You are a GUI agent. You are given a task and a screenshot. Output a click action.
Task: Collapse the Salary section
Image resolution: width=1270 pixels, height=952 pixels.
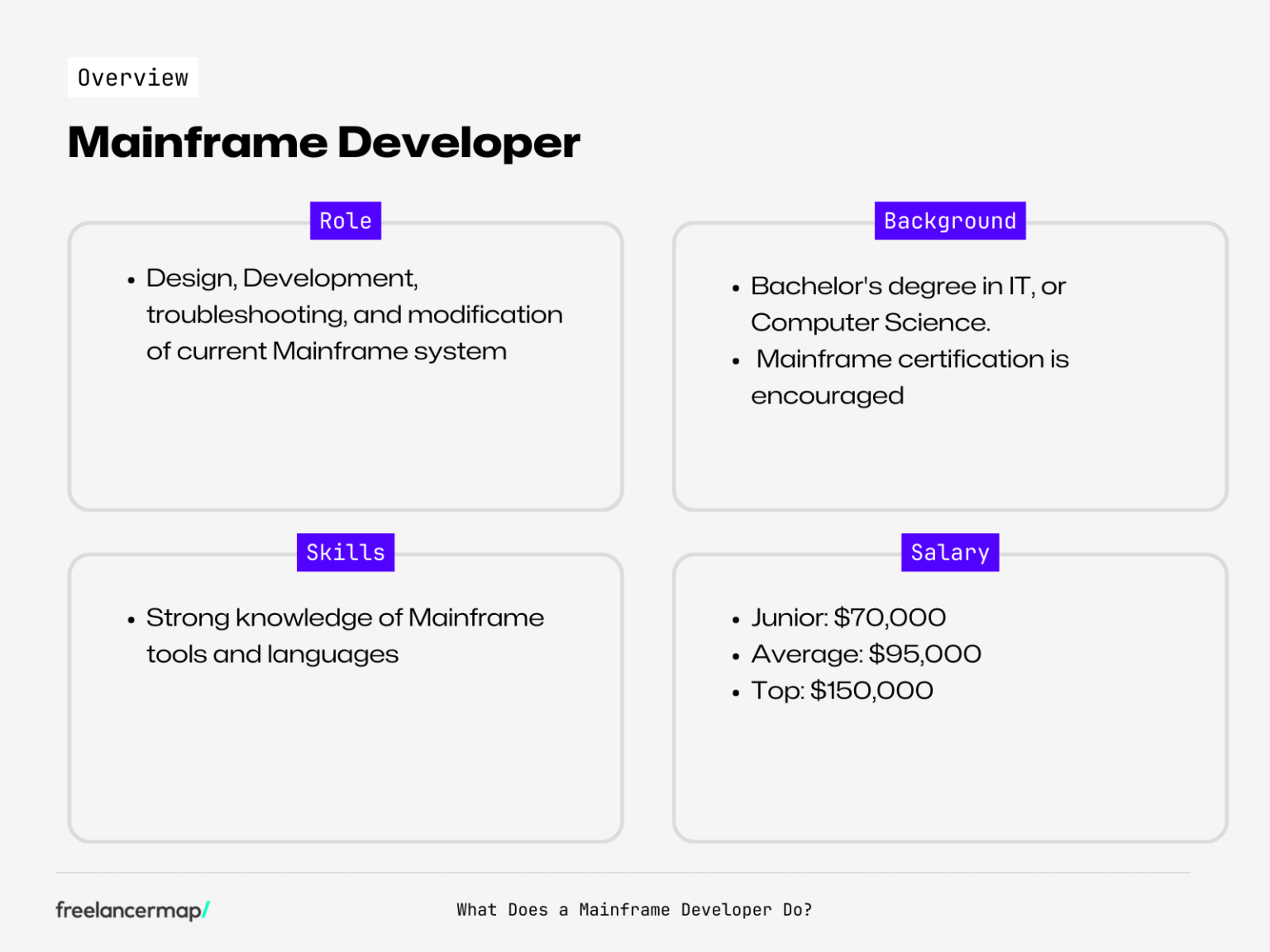click(949, 698)
